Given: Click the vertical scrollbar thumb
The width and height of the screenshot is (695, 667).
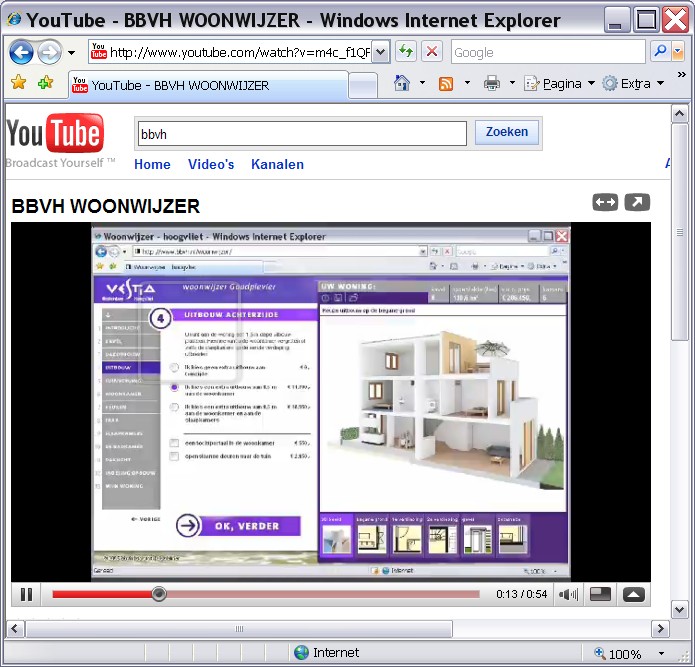Looking at the screenshot, I should (679, 232).
